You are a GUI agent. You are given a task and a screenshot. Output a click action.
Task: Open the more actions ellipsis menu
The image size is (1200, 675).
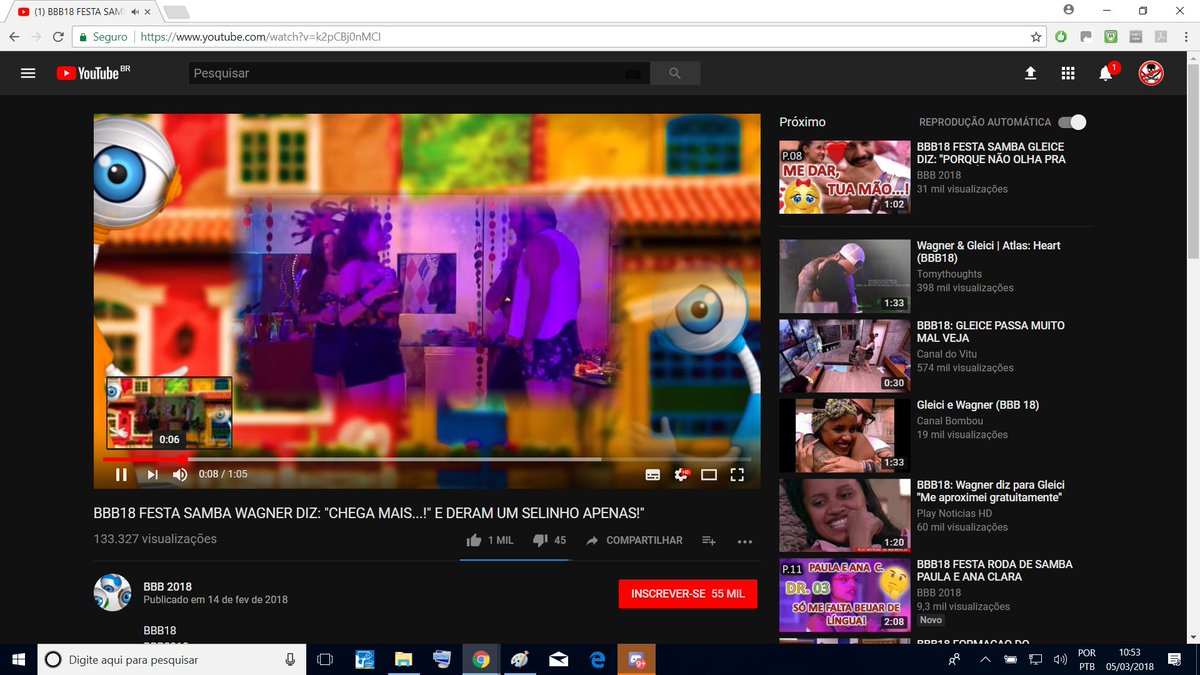[x=745, y=541]
